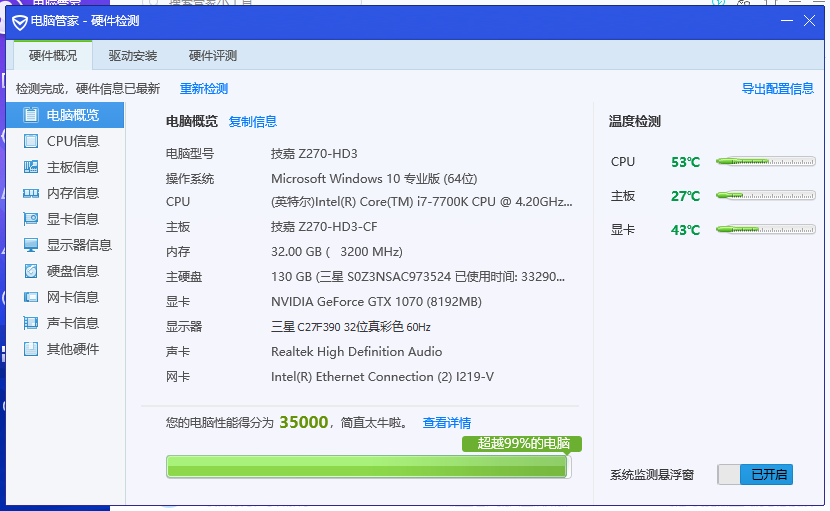Viewport: 830px width, 511px height.
Task: Switch to the 硬件评测 tab
Action: point(213,56)
